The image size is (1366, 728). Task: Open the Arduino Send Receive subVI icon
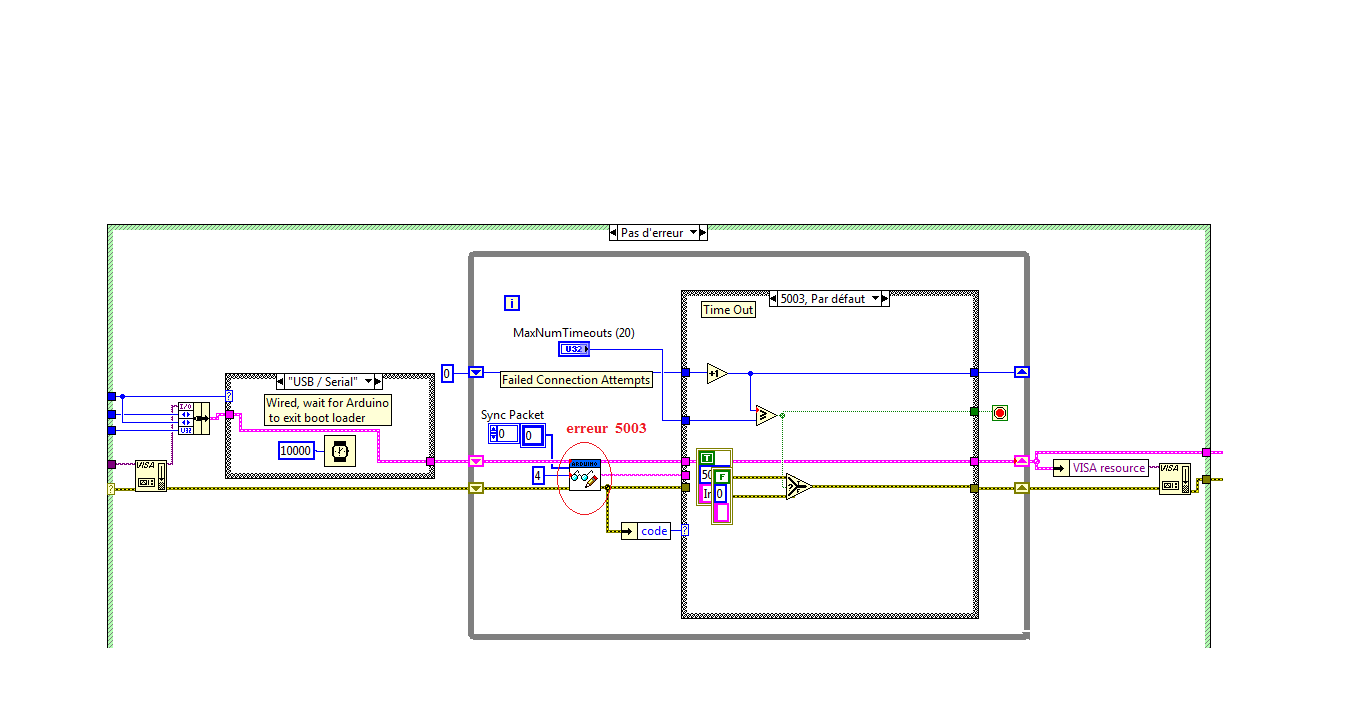pyautogui.click(x=585, y=474)
